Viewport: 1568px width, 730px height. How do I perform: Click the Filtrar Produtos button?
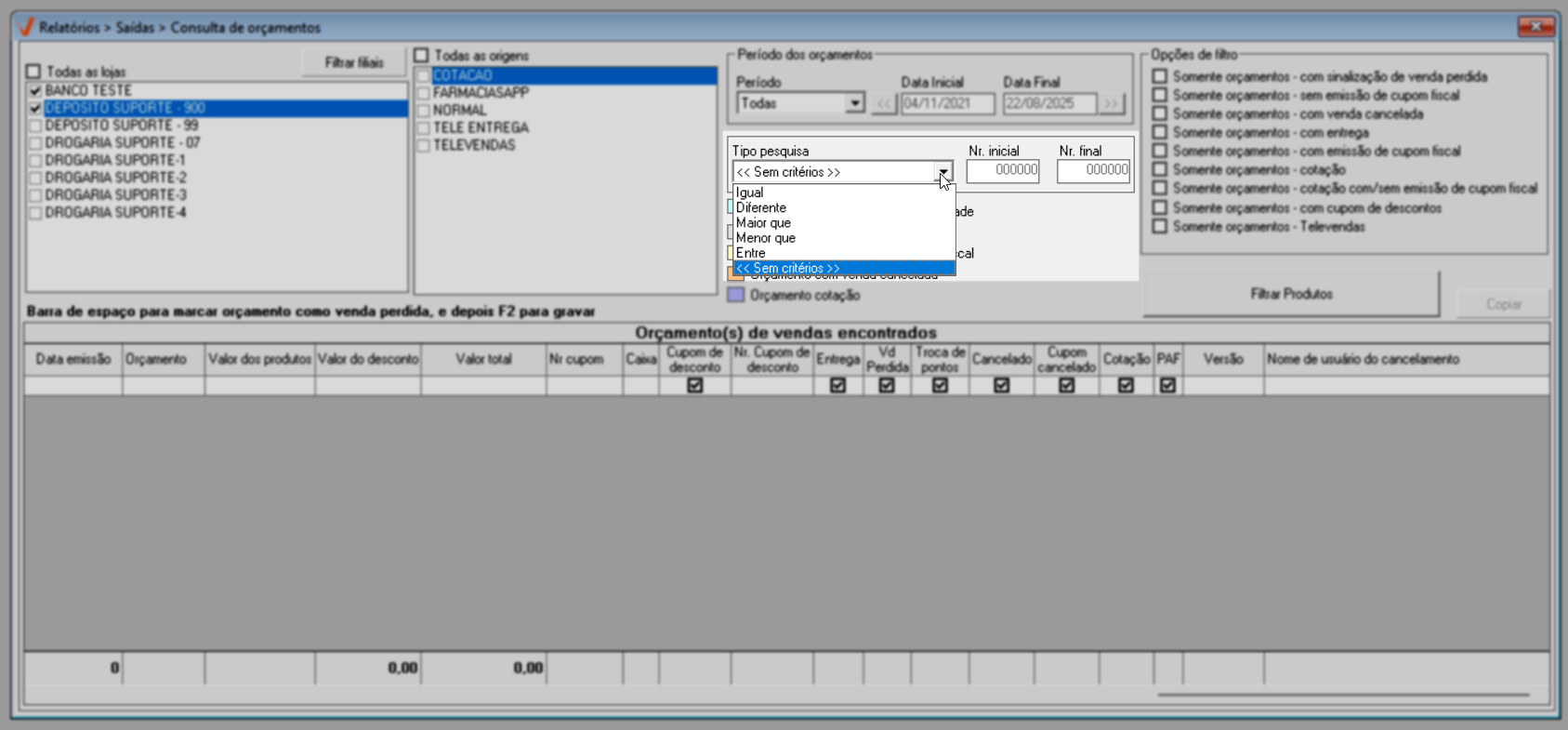1290,294
